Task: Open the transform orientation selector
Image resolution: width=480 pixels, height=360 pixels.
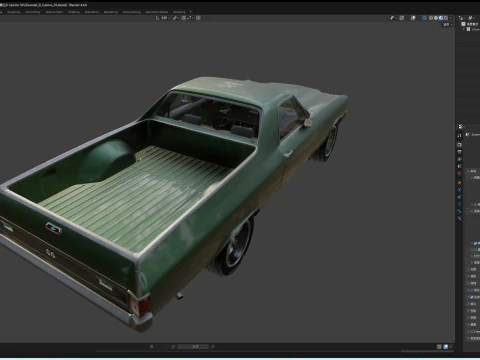Action: [163, 18]
